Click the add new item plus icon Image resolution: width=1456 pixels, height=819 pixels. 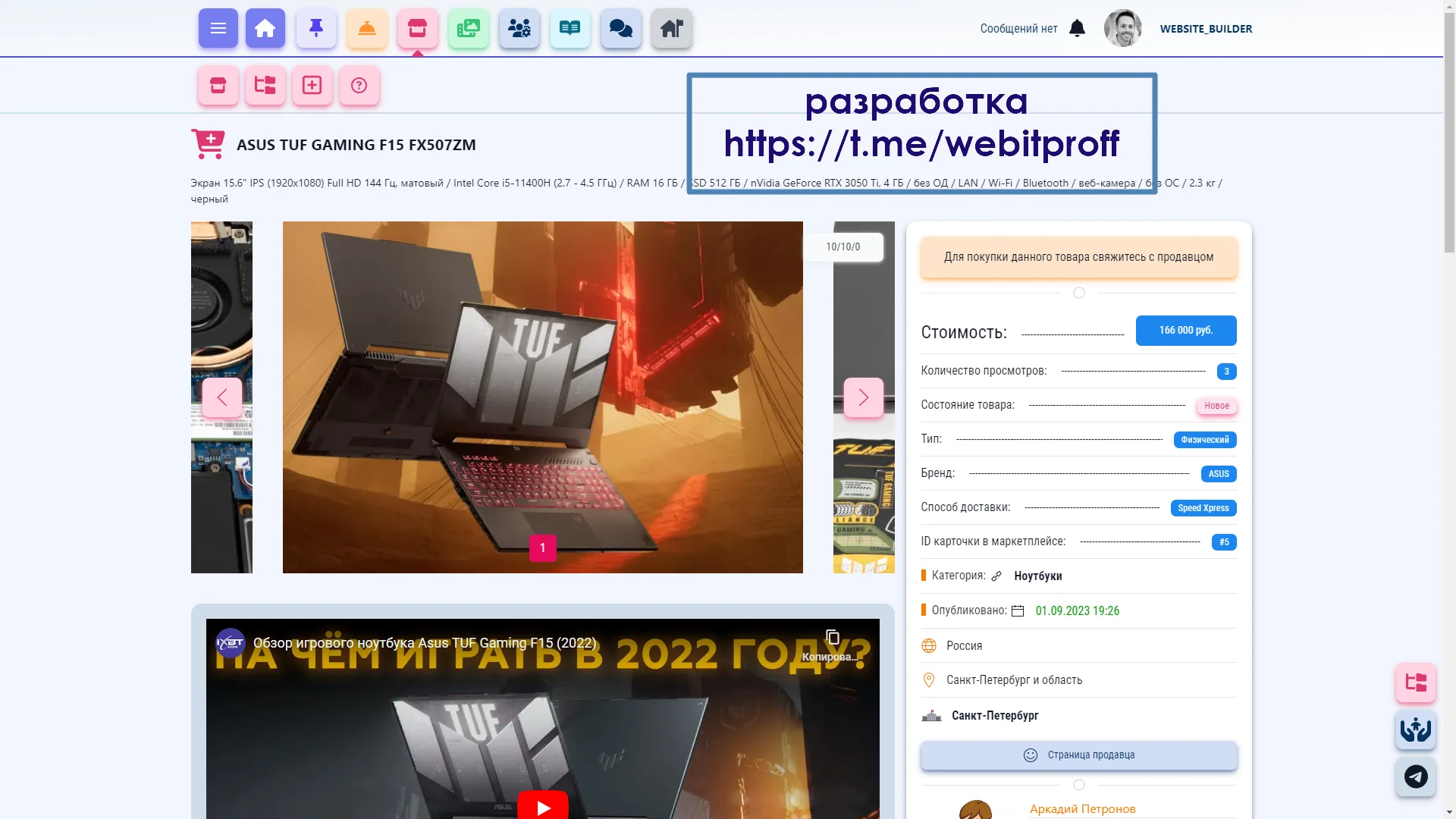[312, 85]
